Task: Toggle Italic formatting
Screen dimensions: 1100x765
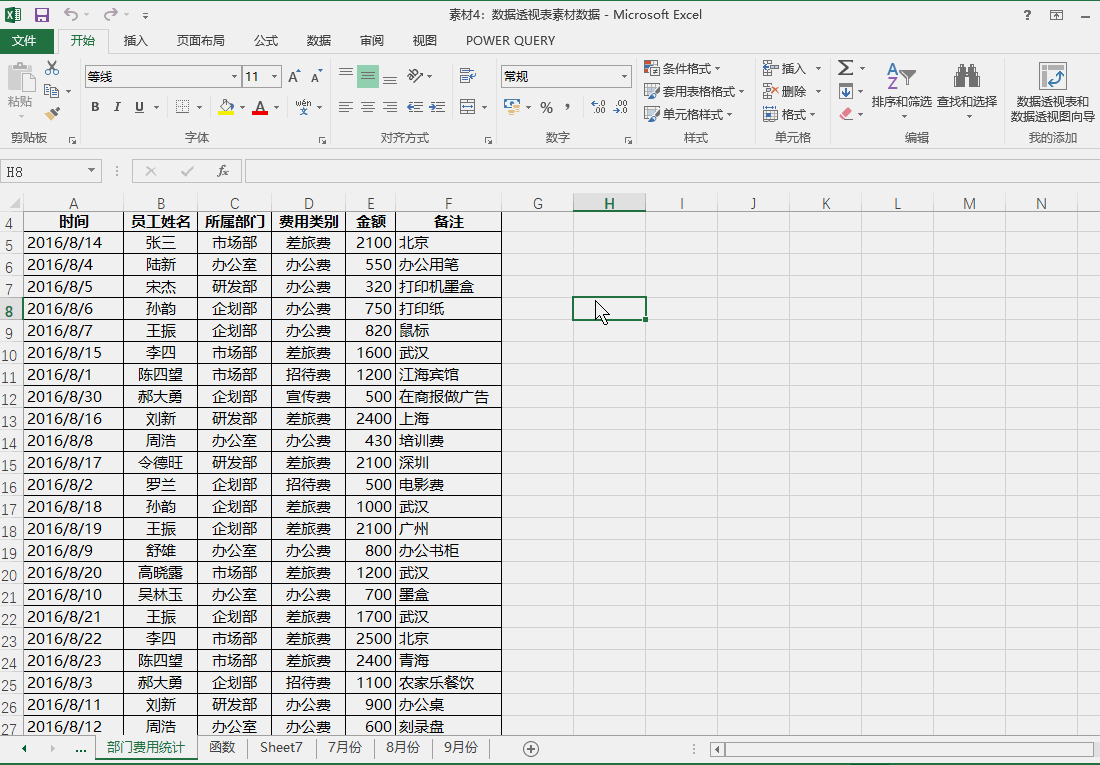Action: pos(117,107)
